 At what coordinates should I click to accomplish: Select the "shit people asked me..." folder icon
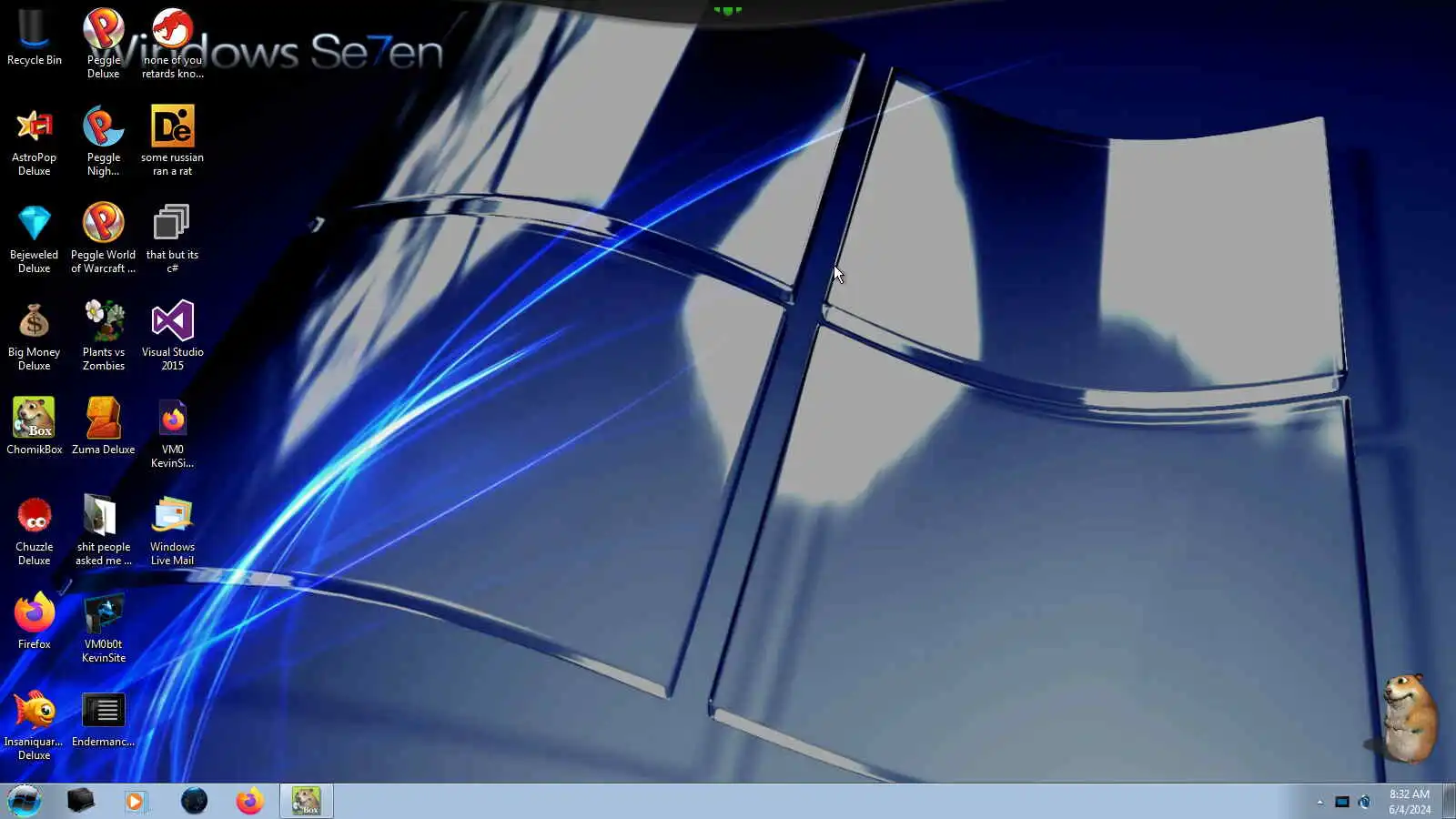(103, 531)
